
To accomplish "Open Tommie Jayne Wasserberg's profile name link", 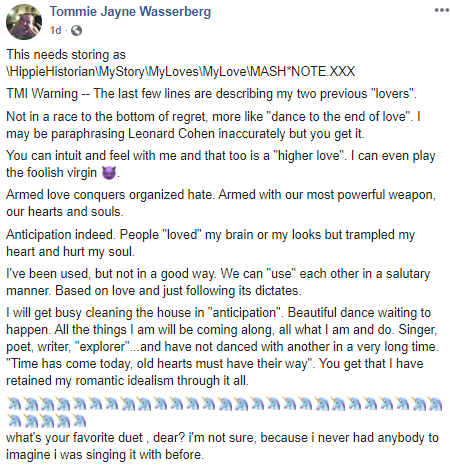I will pyautogui.click(x=130, y=12).
